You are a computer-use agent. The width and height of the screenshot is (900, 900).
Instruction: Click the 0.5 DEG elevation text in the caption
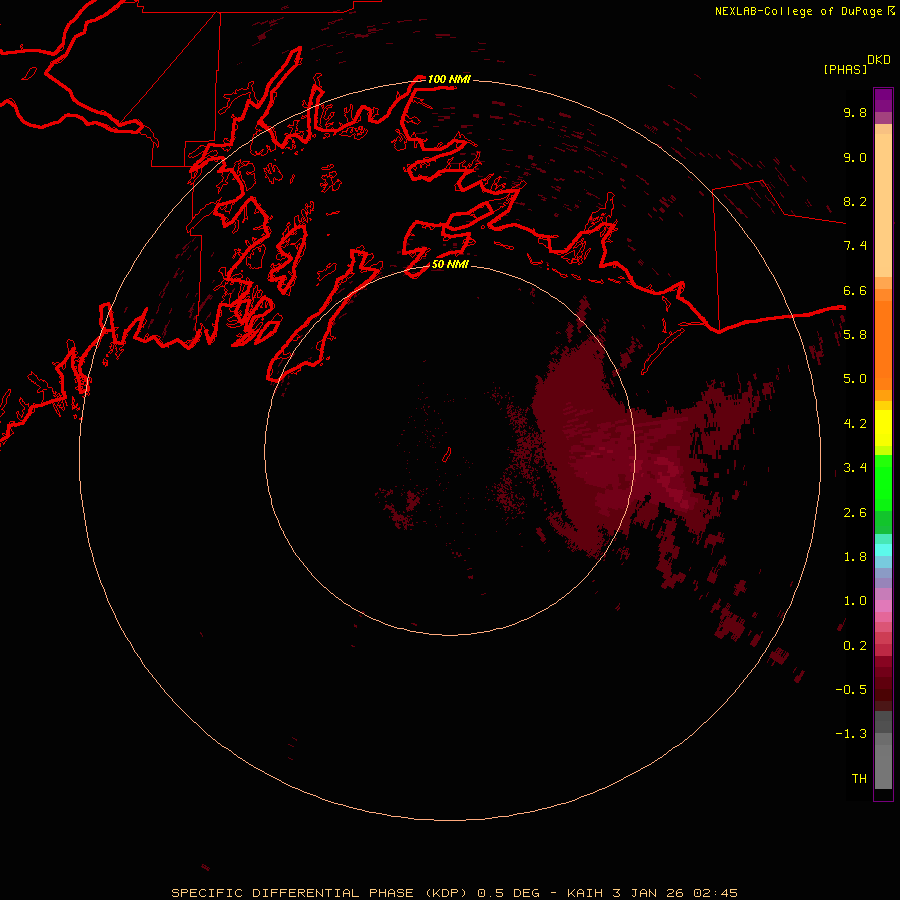click(x=509, y=893)
